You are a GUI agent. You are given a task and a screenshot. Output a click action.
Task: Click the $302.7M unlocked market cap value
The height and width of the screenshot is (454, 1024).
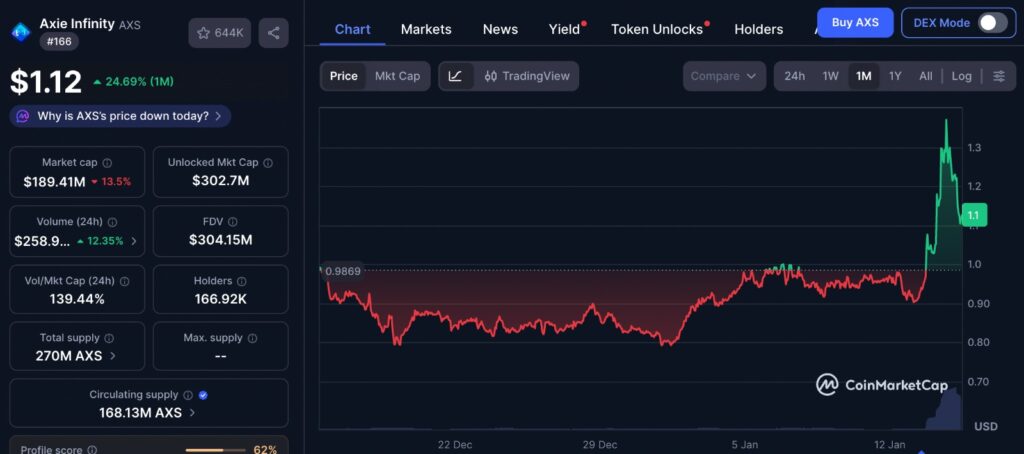221,180
